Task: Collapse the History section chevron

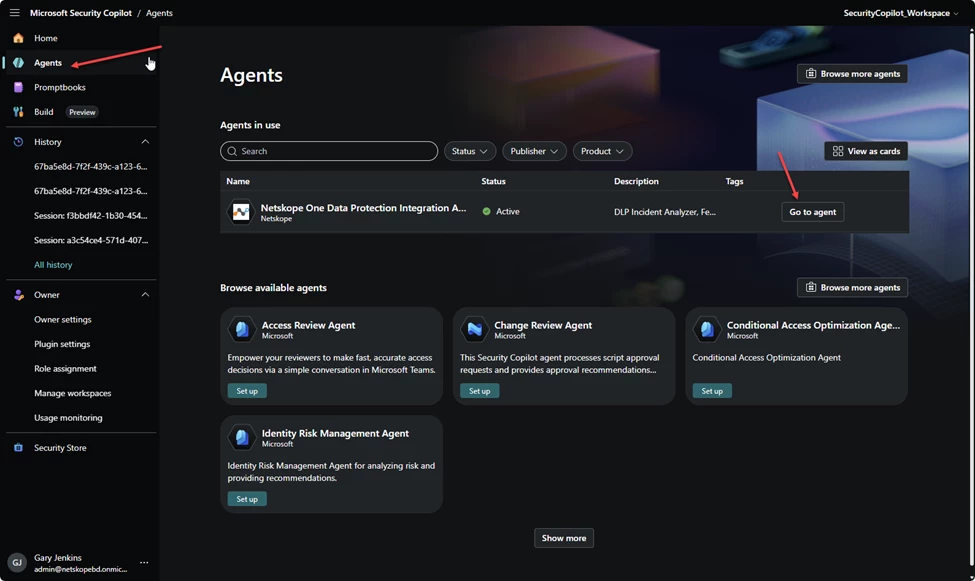Action: (145, 142)
